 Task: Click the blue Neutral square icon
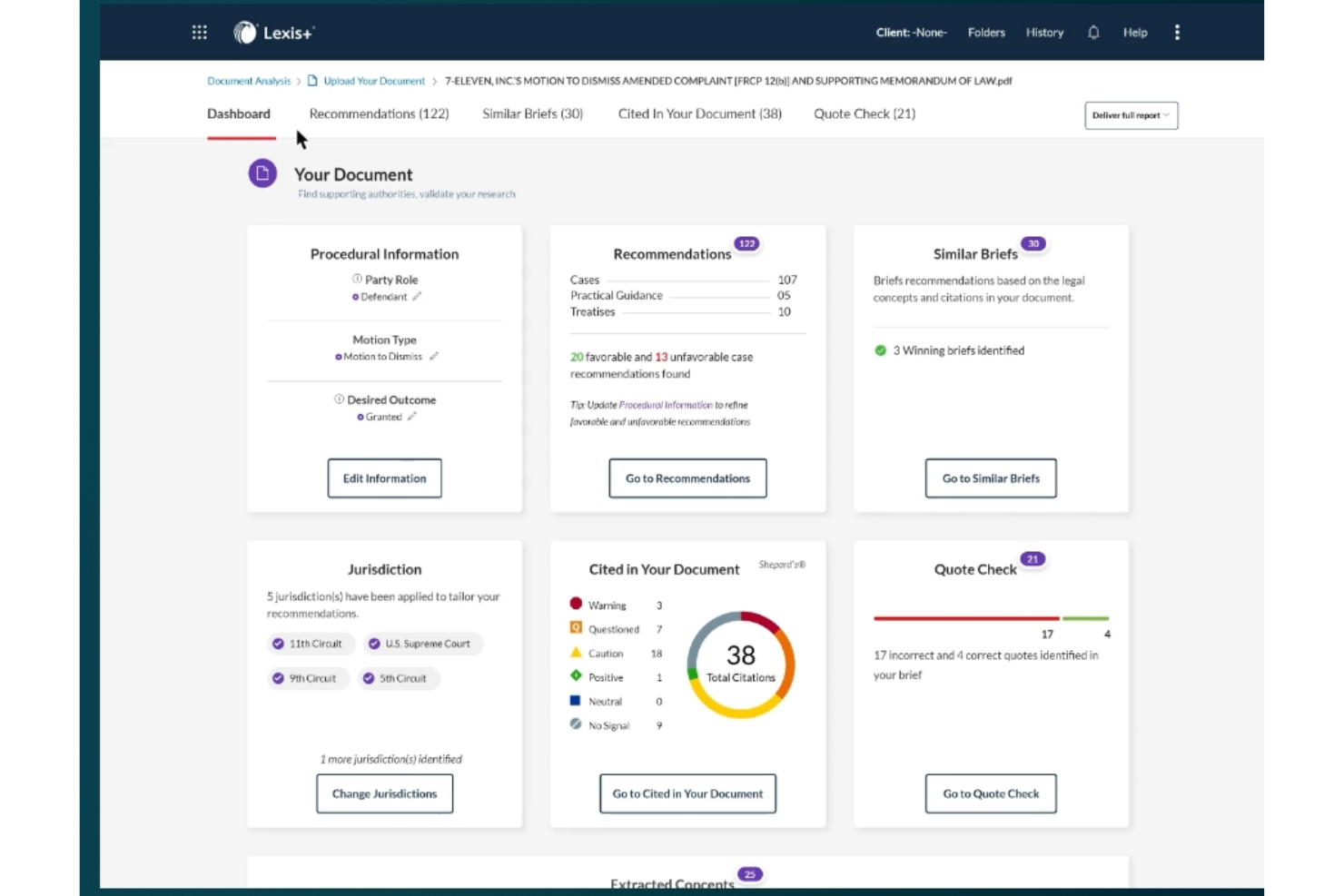(x=575, y=700)
